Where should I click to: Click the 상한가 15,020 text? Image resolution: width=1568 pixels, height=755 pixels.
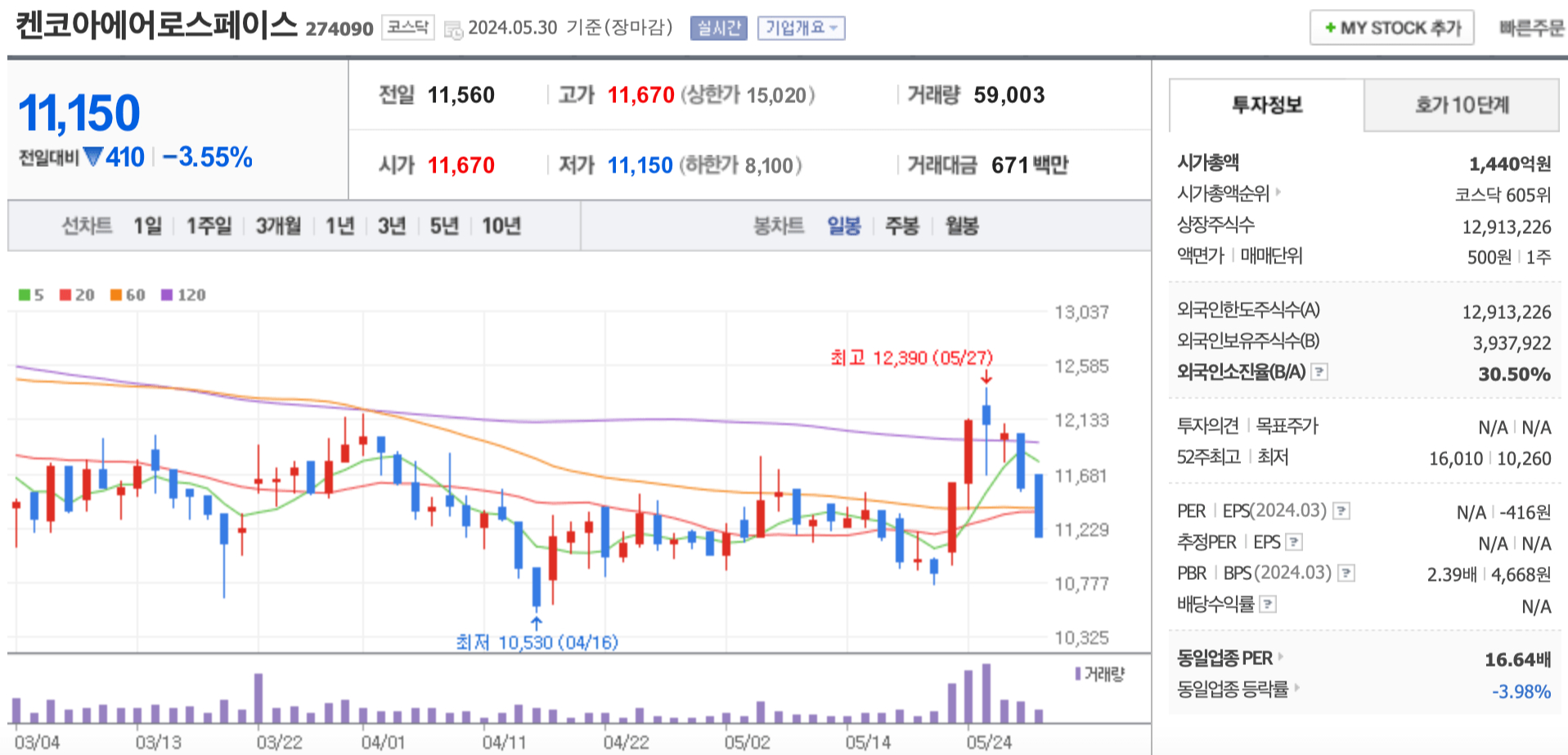pos(748,95)
